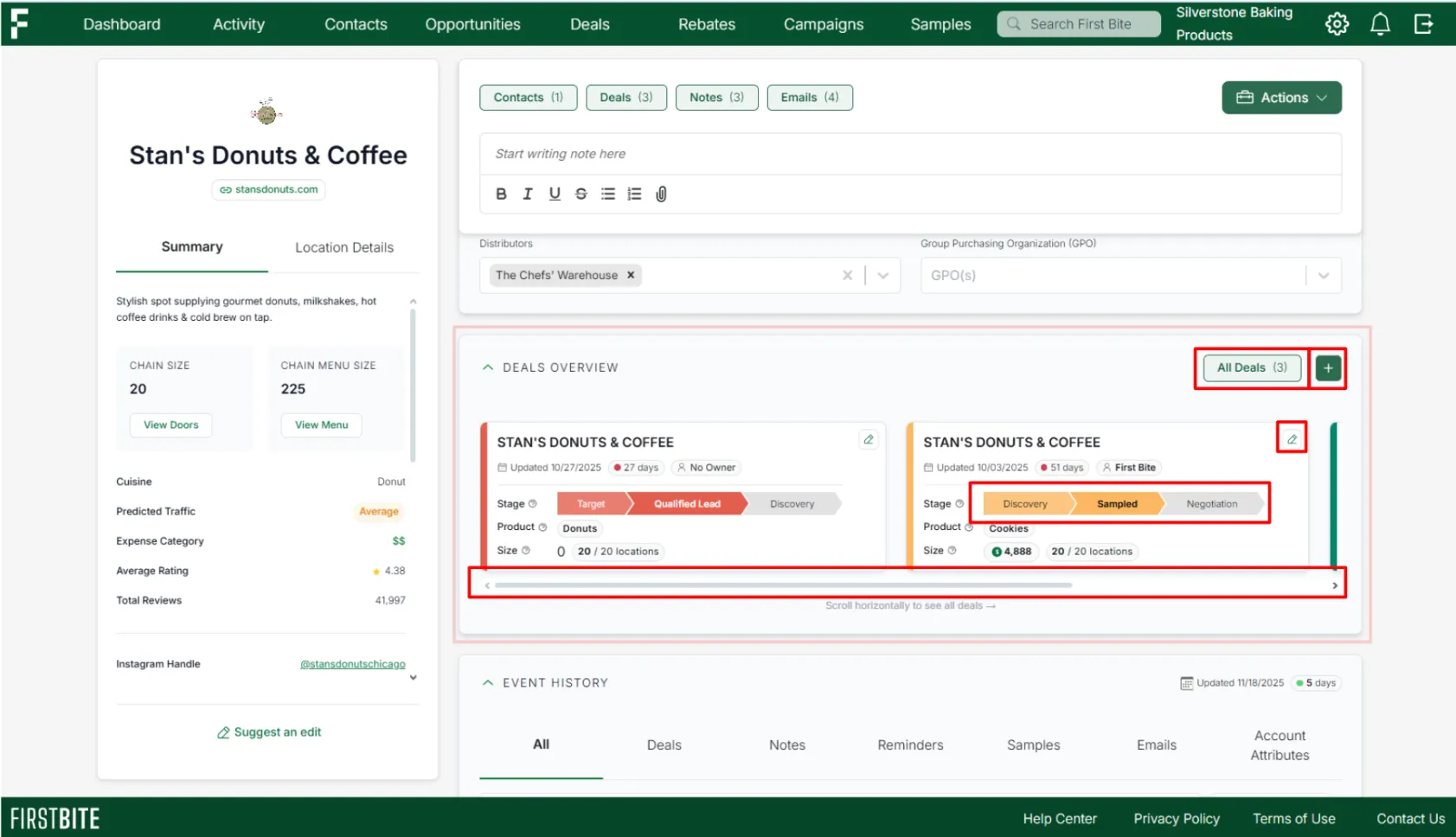Screen dimensions: 1456x837
Task: Open the Distributors dropdown
Action: pyautogui.click(x=883, y=276)
